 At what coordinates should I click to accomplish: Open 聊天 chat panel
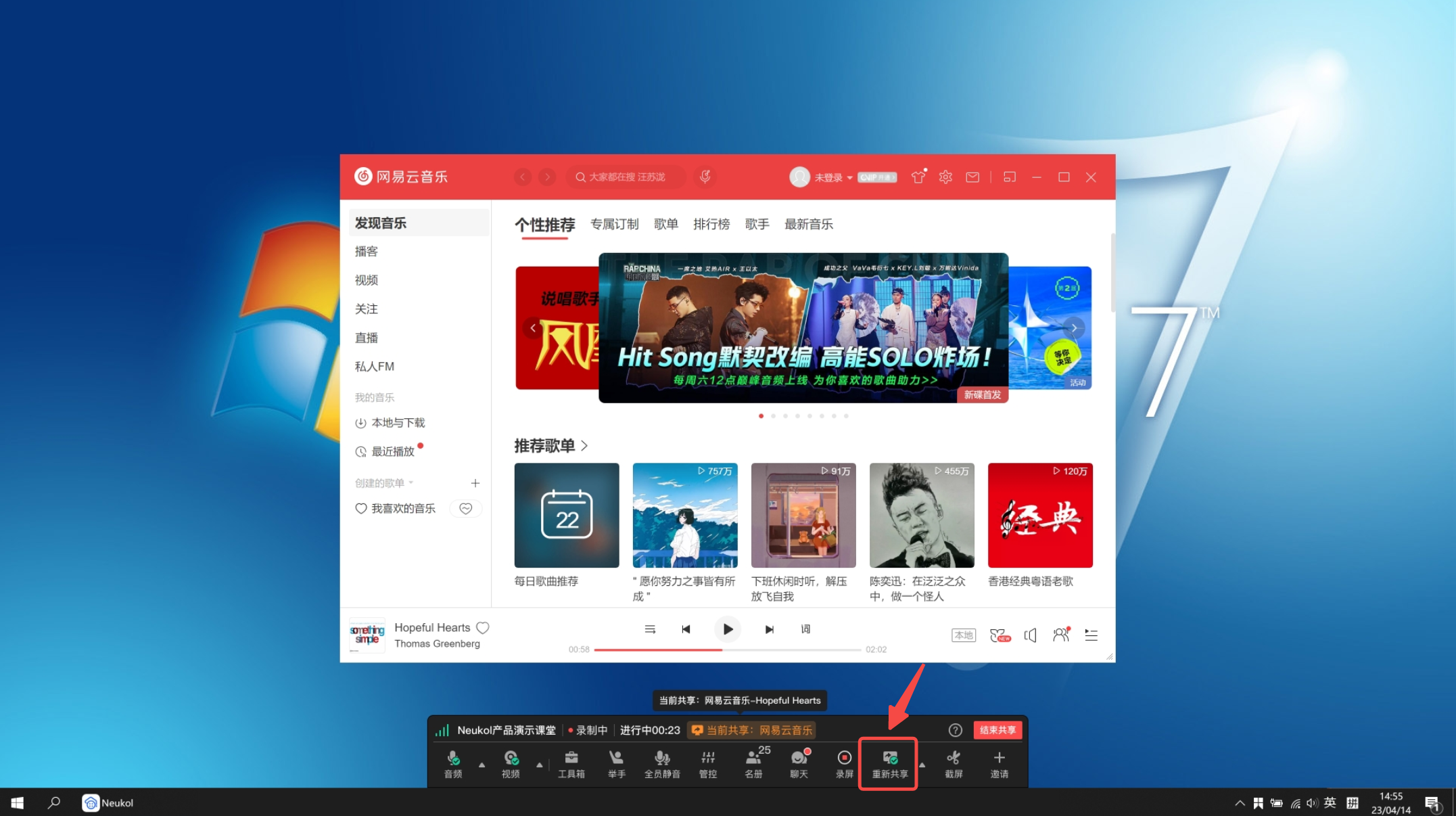(799, 764)
